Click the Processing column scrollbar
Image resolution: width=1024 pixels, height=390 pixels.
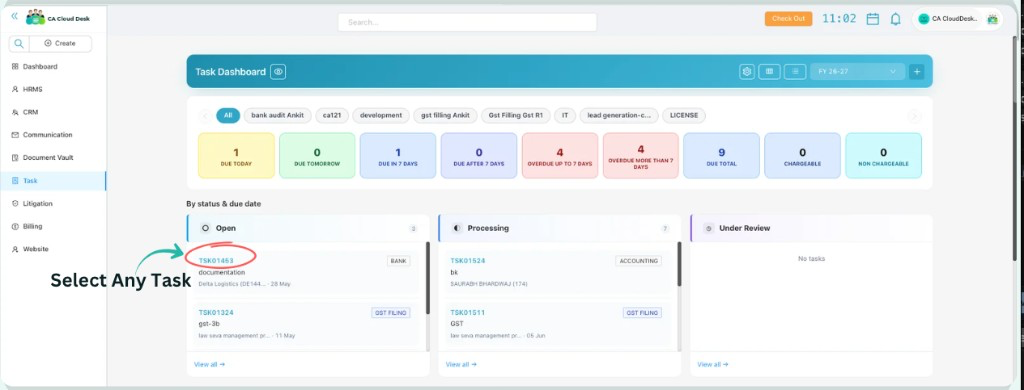pos(679,264)
